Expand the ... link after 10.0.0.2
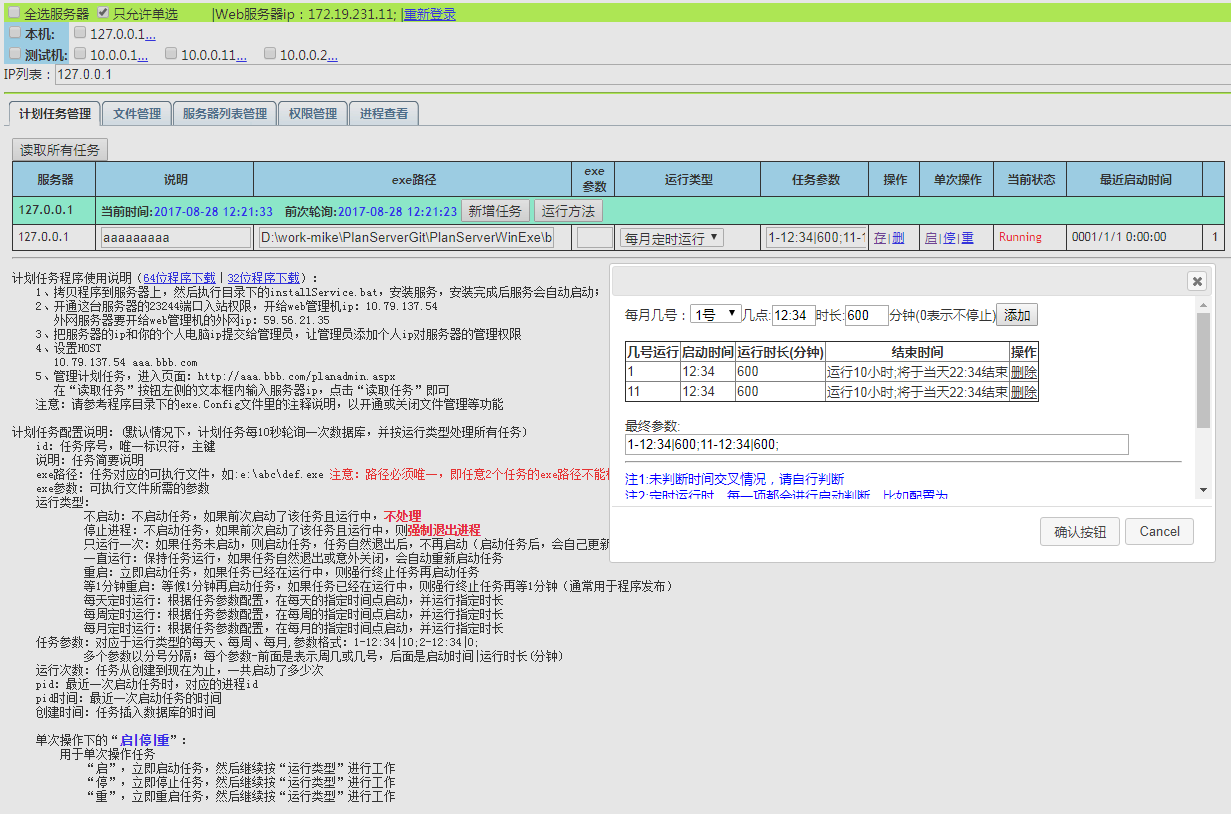 331,55
